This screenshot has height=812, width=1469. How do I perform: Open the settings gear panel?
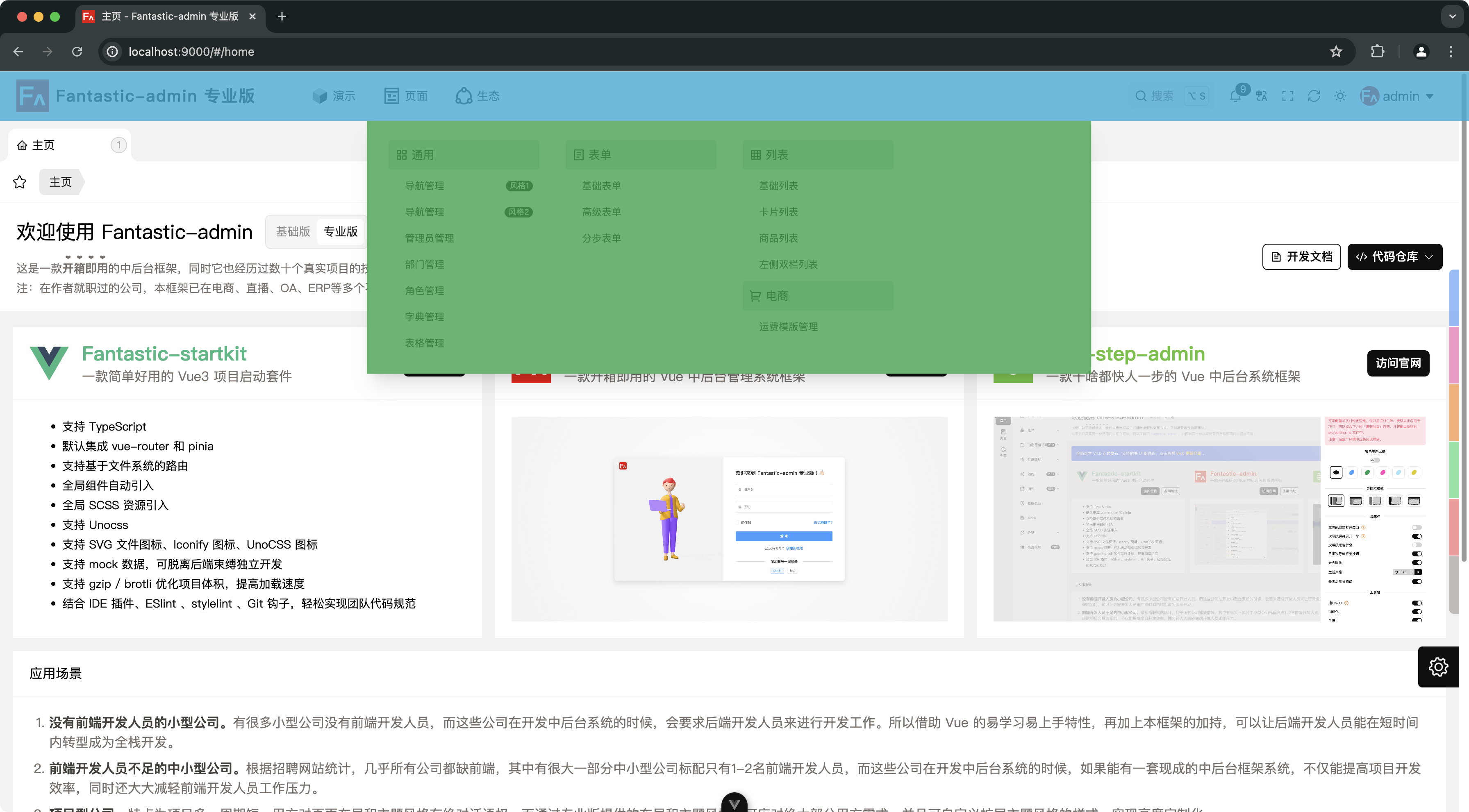[x=1437, y=667]
